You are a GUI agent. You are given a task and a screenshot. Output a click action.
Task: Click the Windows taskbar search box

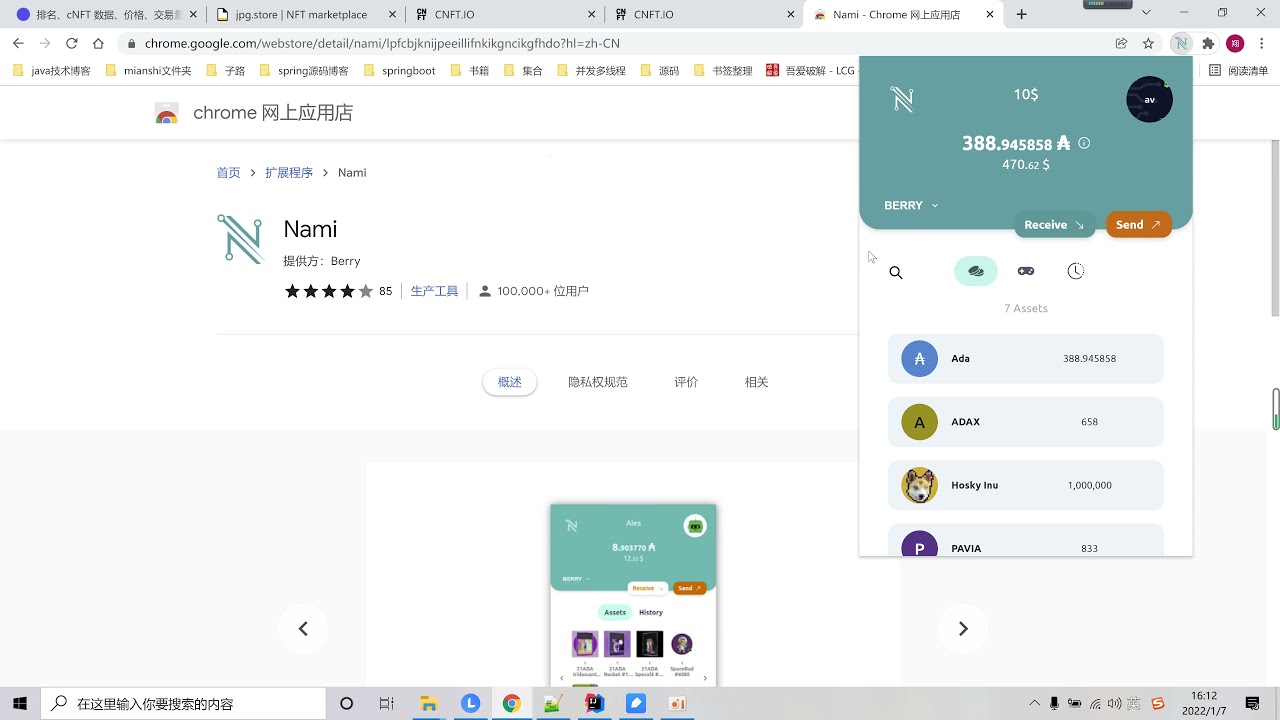coord(185,703)
